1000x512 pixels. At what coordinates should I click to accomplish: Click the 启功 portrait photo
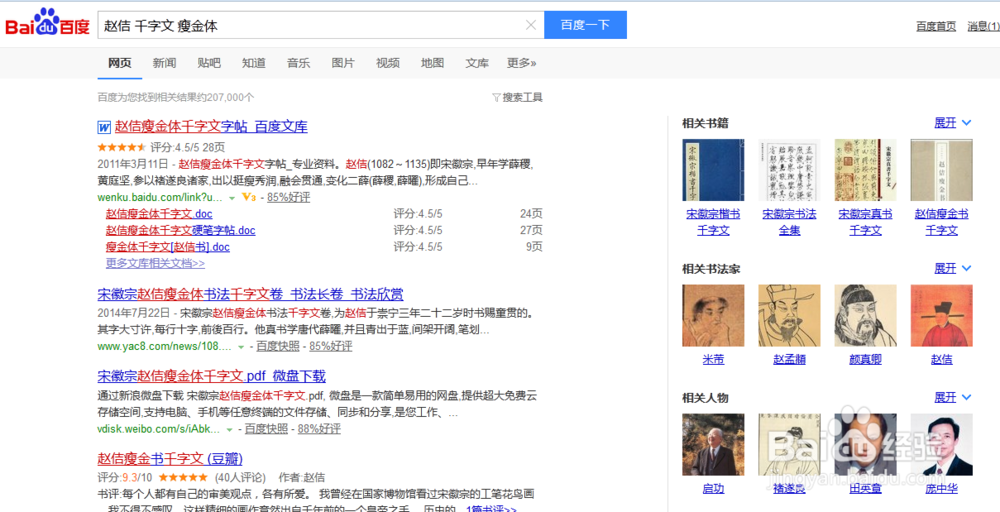(713, 444)
